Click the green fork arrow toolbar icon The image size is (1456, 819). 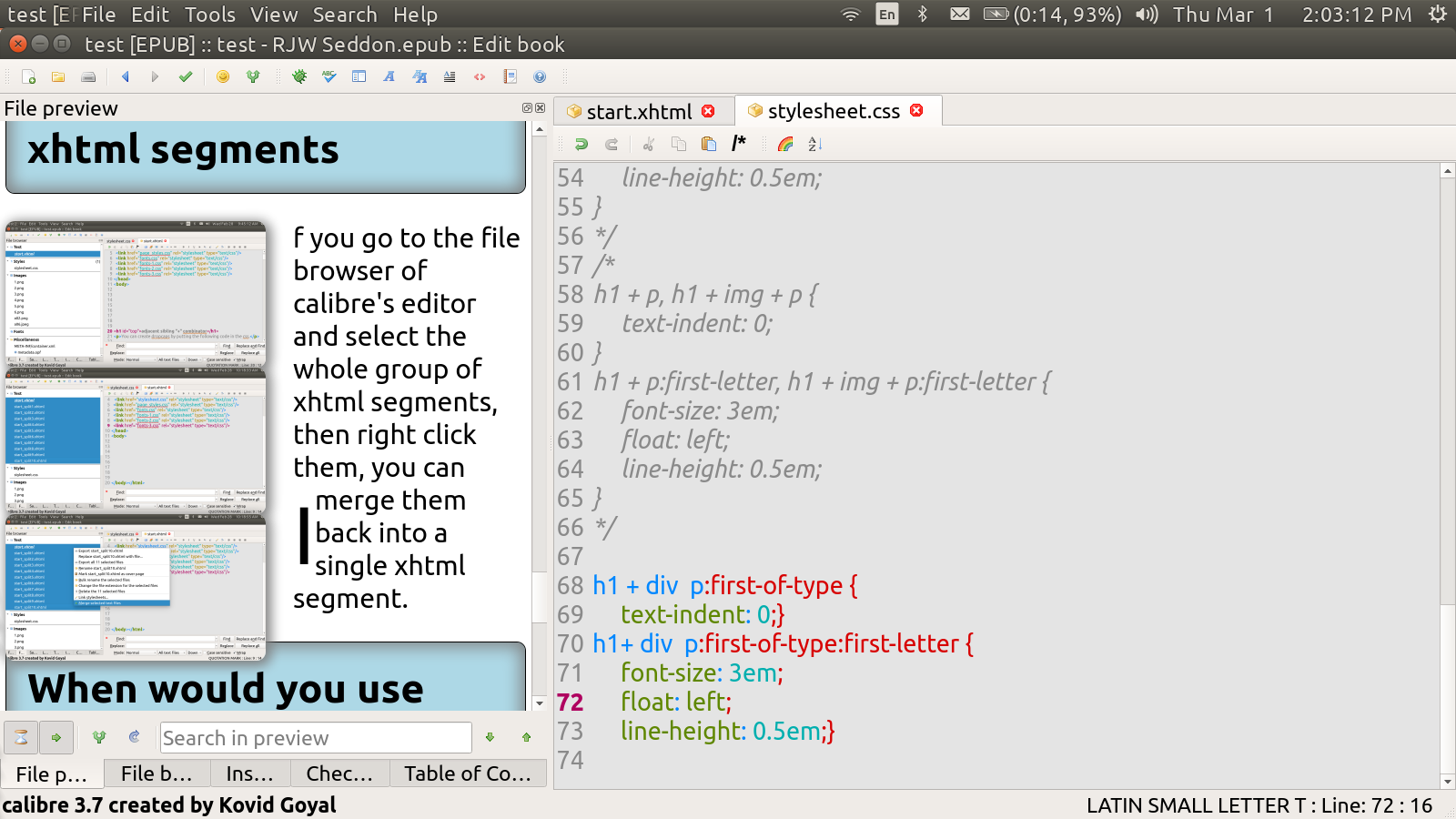pos(253,77)
